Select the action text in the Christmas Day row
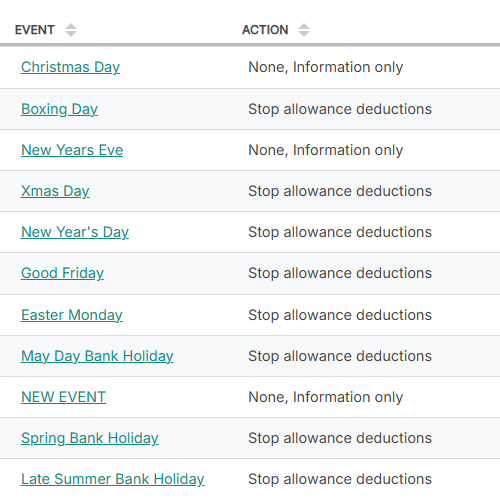Image resolution: width=500 pixels, height=500 pixels. pos(326,67)
